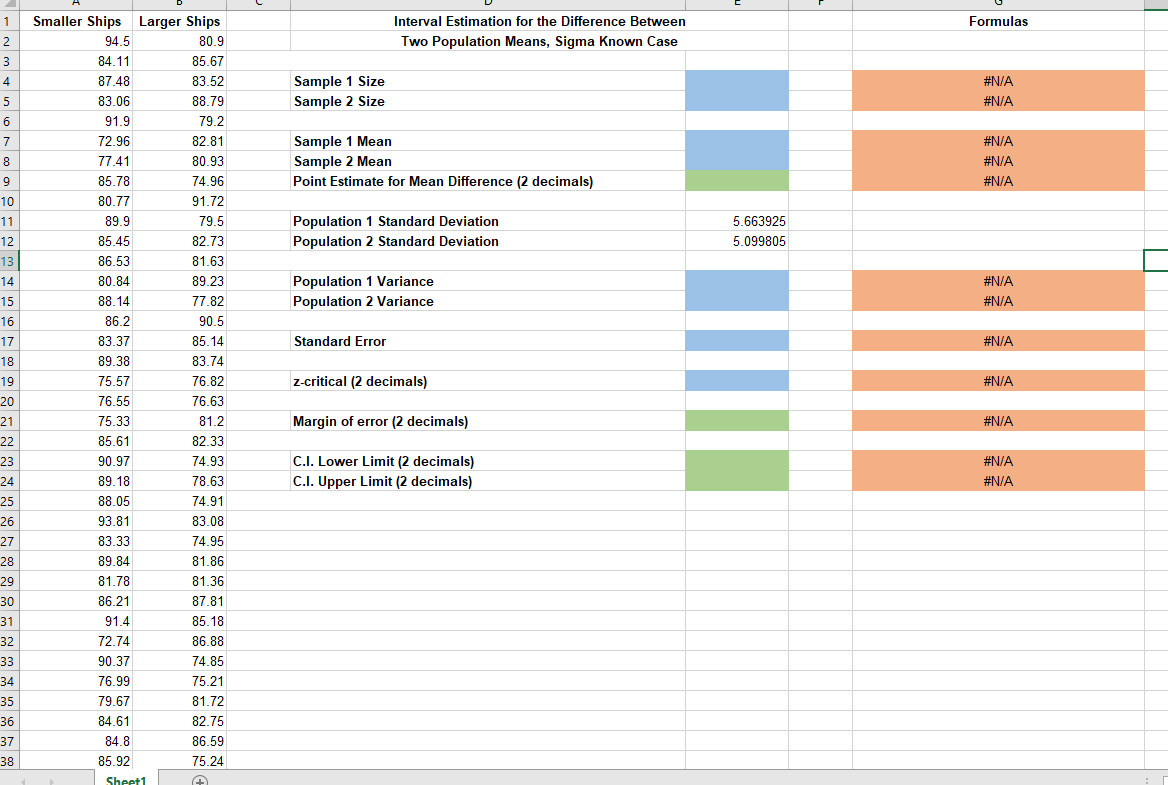Select the #N/A formula cell for Sample 1 Mean

point(998,141)
